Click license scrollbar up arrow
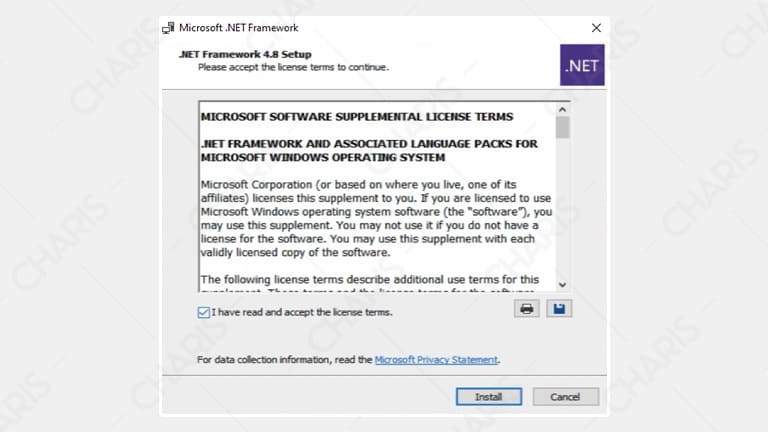Viewport: 768px width, 432px height. click(562, 109)
